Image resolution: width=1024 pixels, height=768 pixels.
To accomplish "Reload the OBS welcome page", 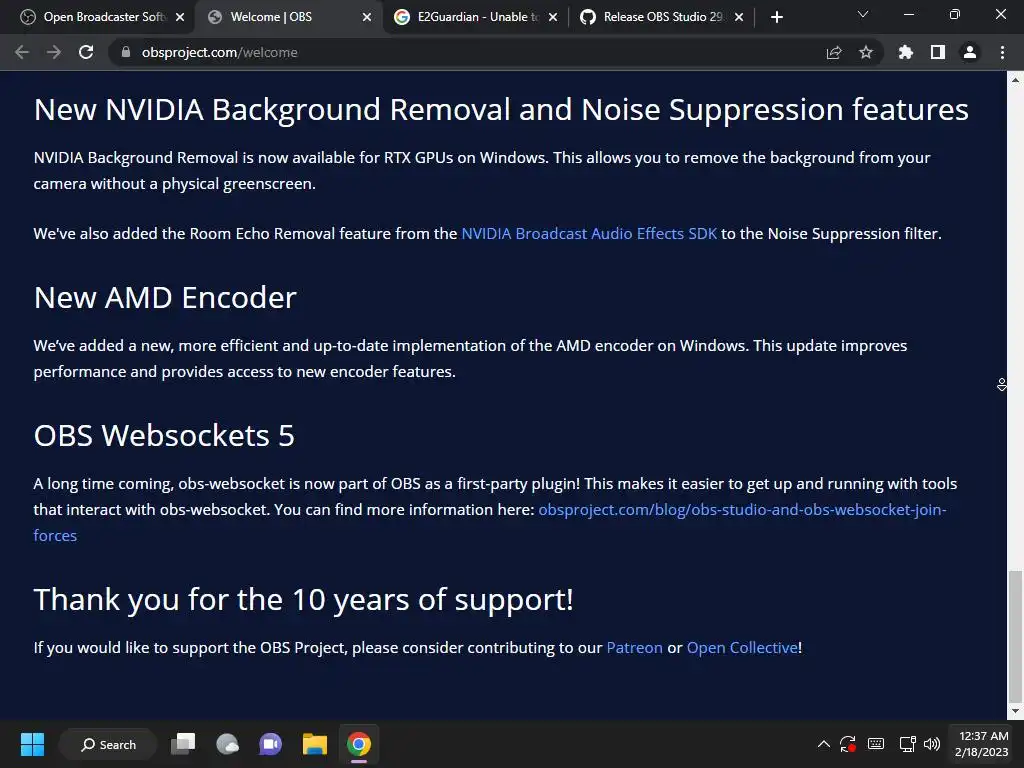I will pos(86,52).
